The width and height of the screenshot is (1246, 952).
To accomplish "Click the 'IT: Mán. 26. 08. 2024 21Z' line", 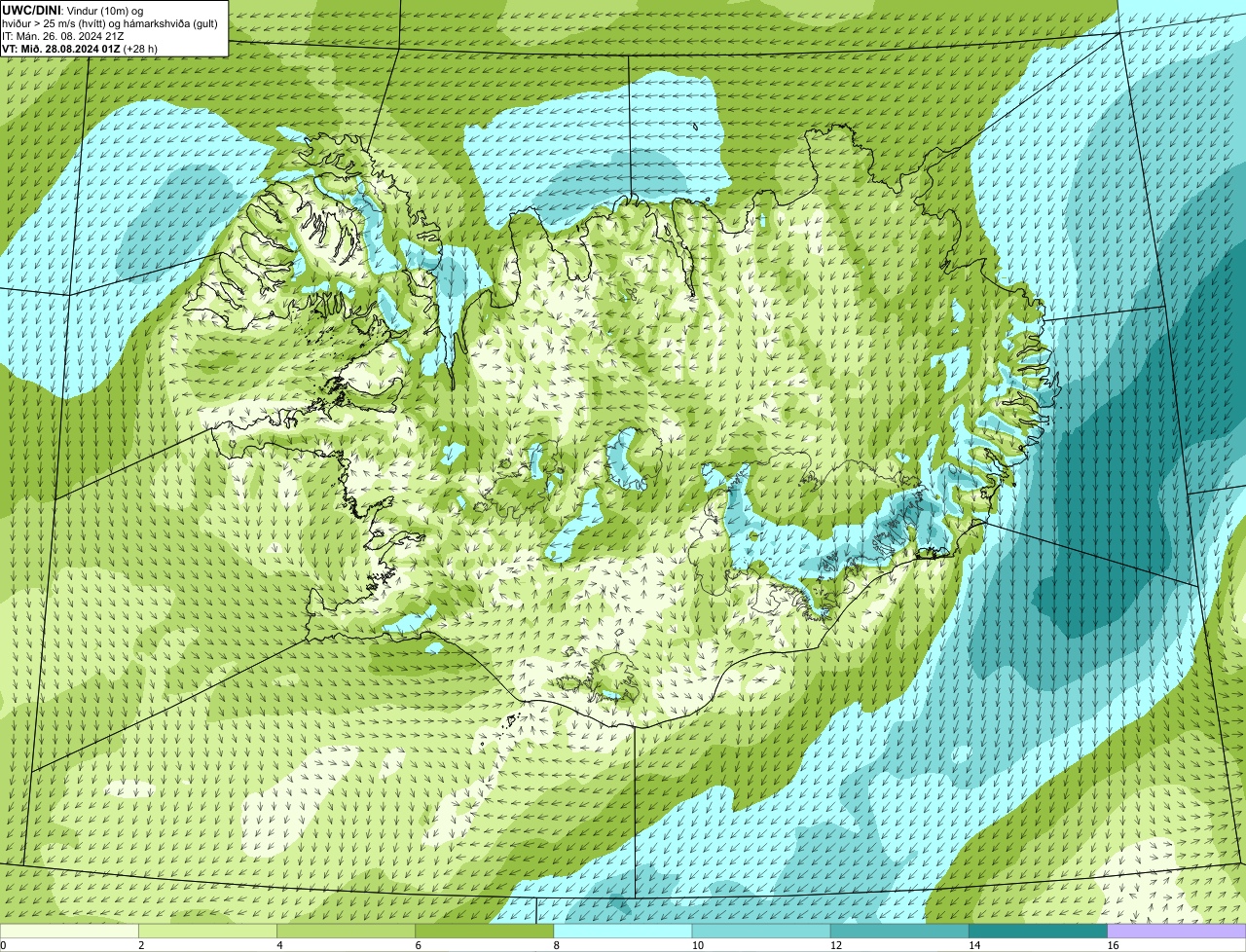I will click(x=62, y=35).
